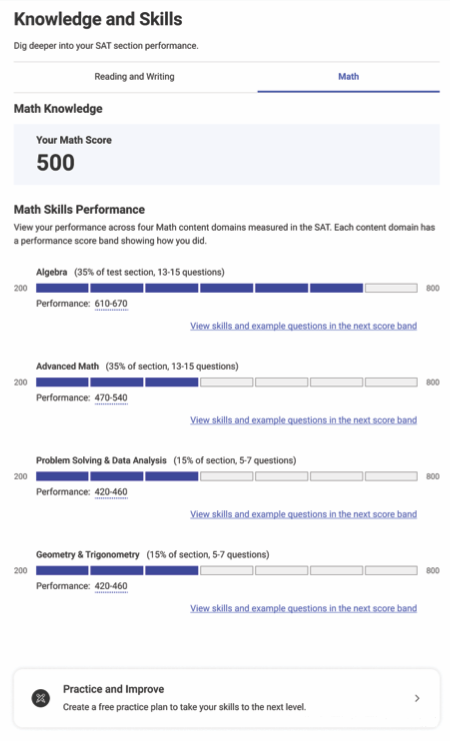Viewport: 450px width, 741px height.
Task: Click Algebra performance range 610-670
Action: [111, 303]
